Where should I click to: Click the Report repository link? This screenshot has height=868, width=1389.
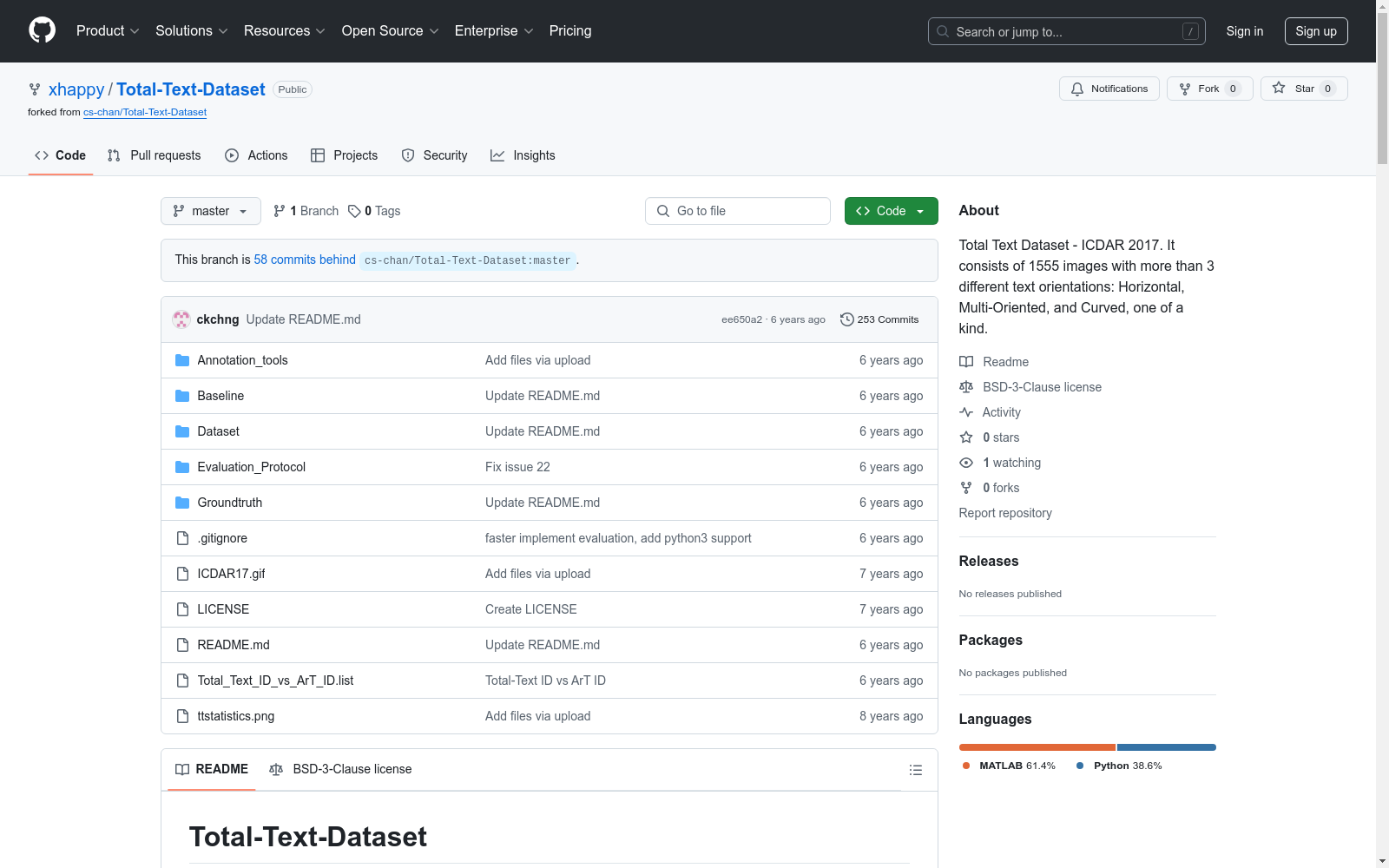click(x=1005, y=513)
